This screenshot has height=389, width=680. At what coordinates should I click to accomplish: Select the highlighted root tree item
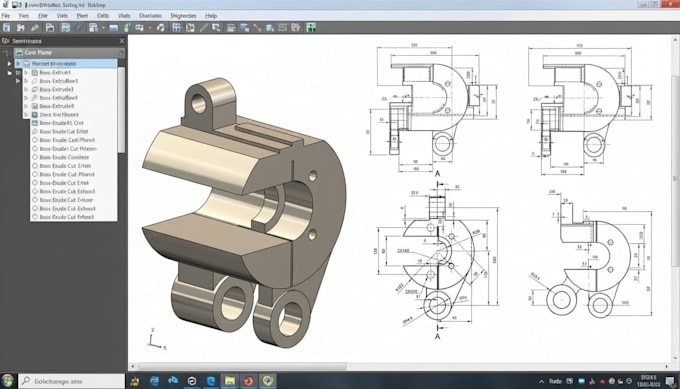(66, 64)
